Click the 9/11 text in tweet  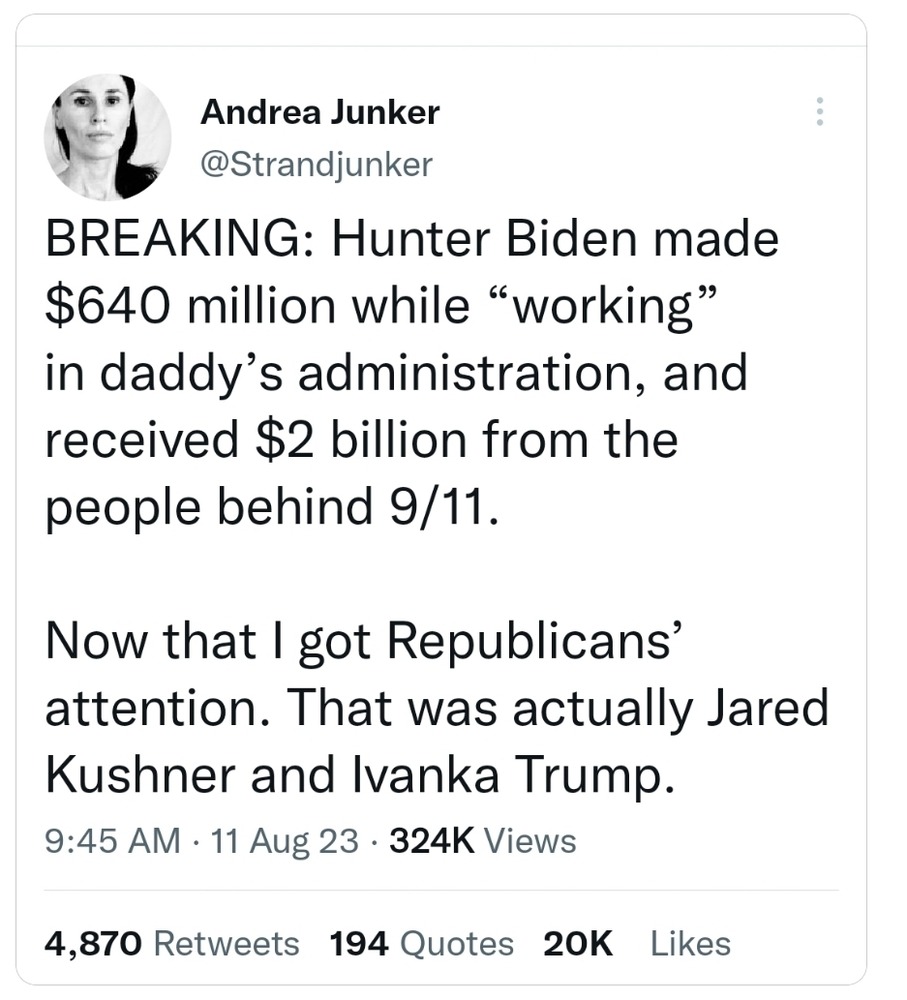(x=438, y=507)
